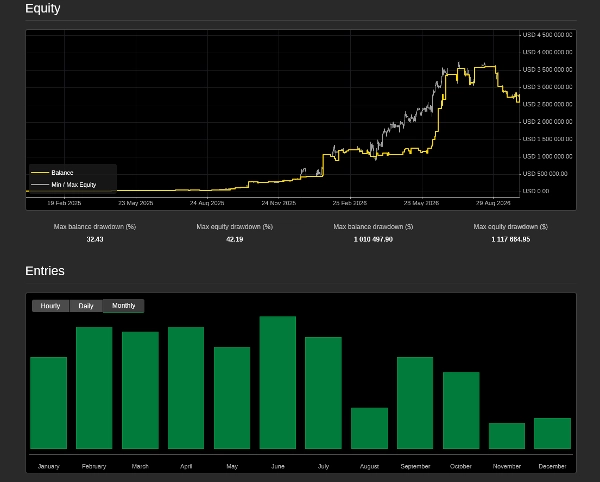This screenshot has height=482, width=600.
Task: Click the September month label
Action: pos(415,466)
